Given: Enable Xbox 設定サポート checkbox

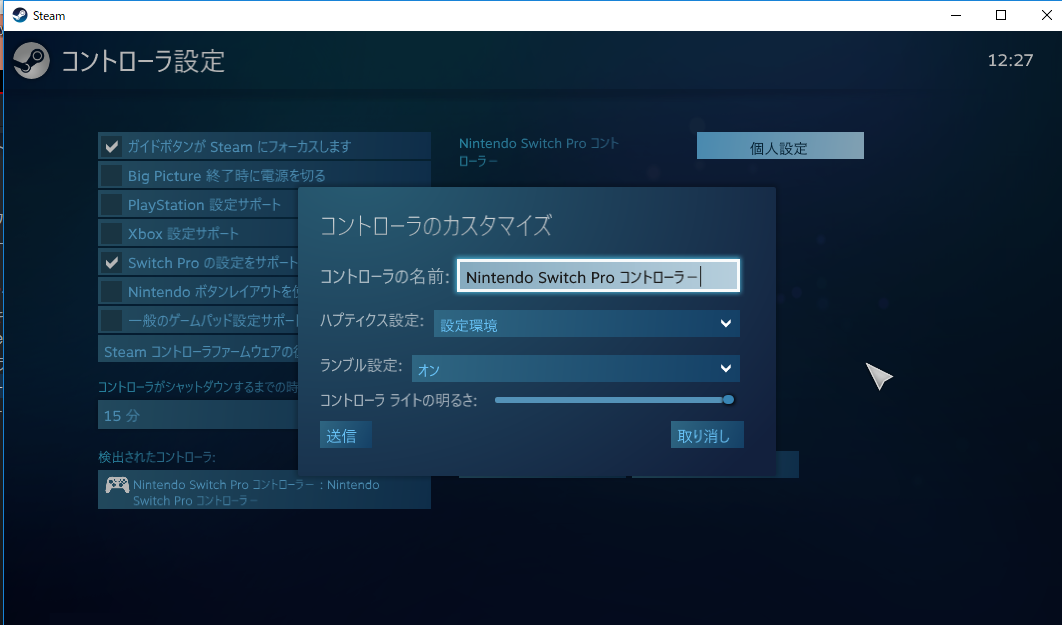Looking at the screenshot, I should (112, 234).
